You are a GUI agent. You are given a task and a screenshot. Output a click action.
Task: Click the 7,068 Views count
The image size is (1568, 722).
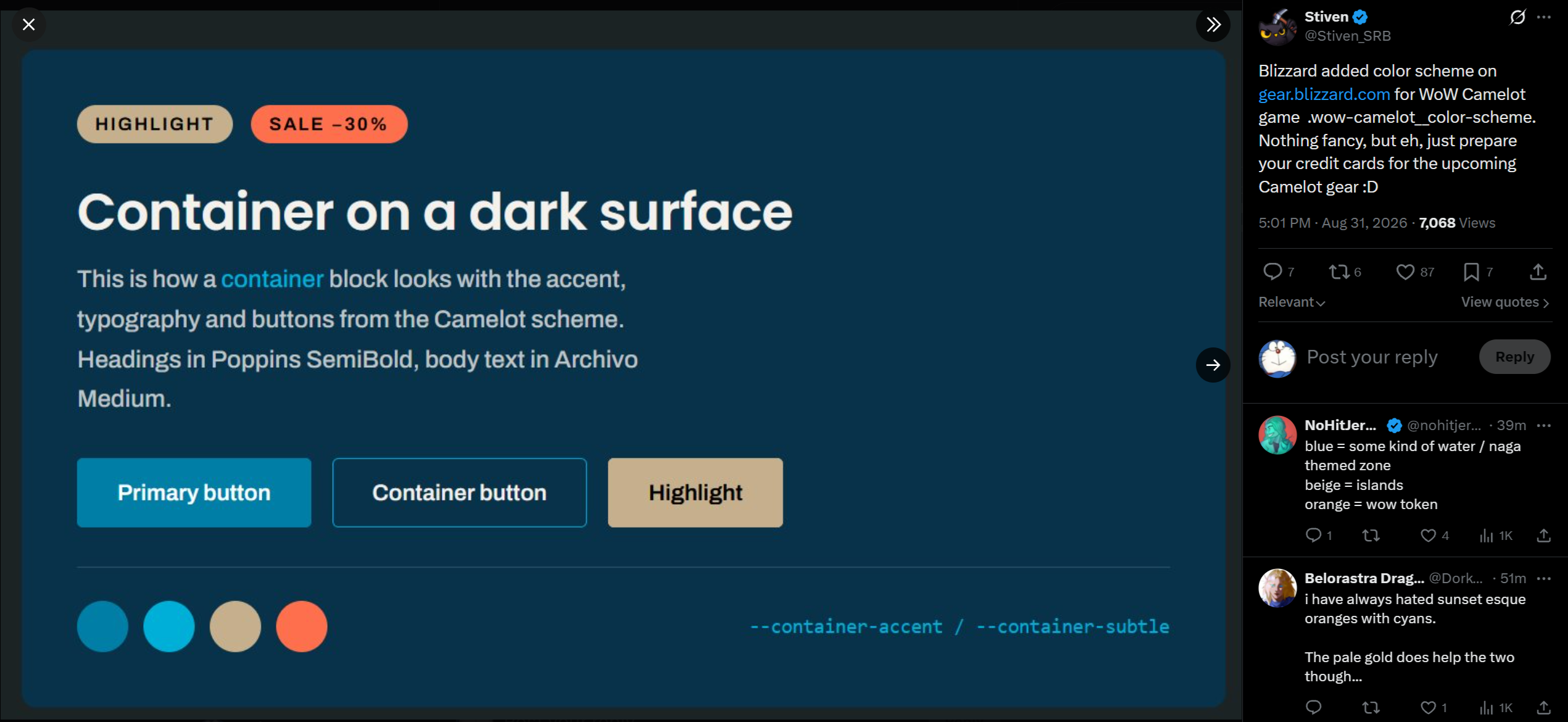click(x=1457, y=223)
